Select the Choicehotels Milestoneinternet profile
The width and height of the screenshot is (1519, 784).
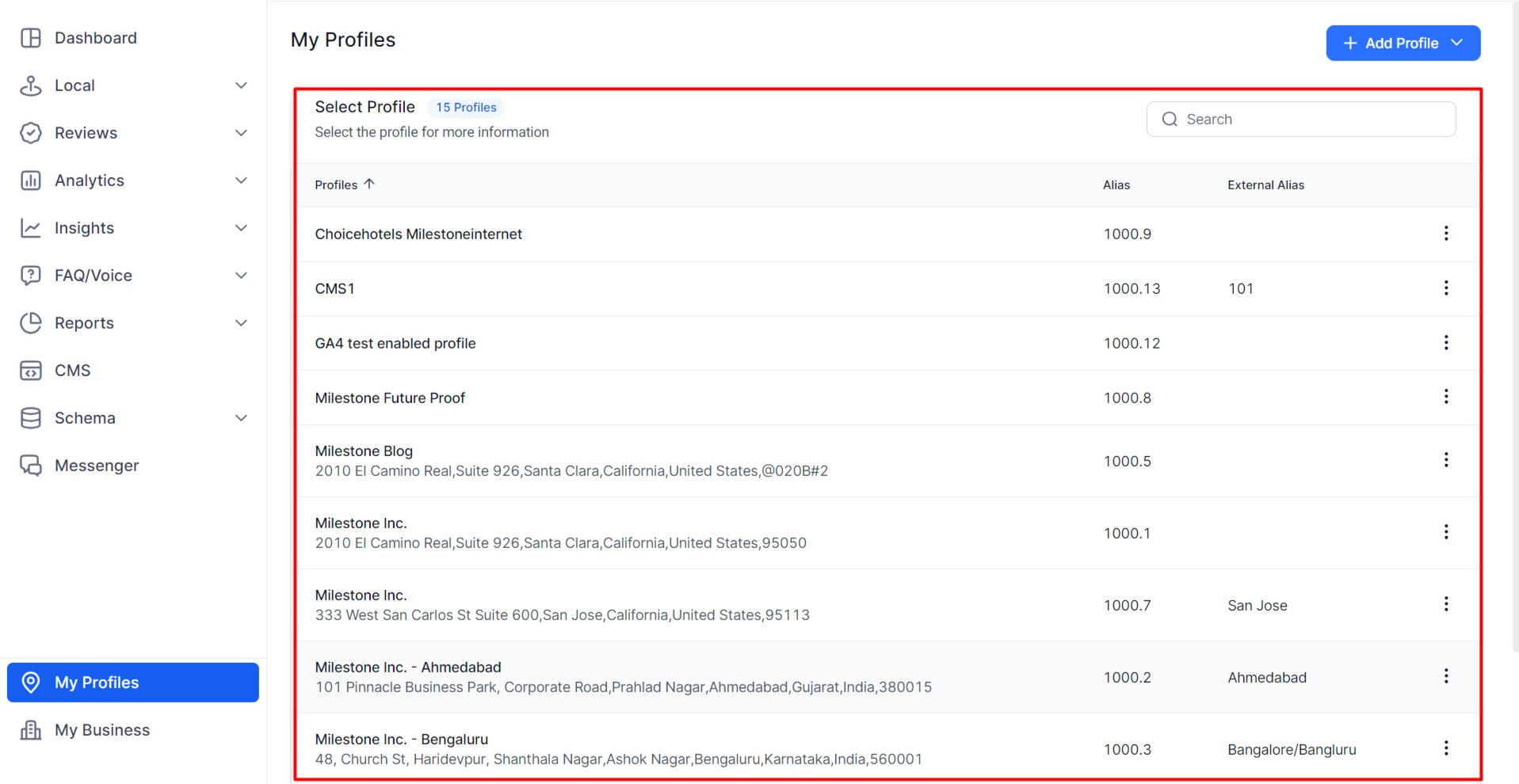418,234
